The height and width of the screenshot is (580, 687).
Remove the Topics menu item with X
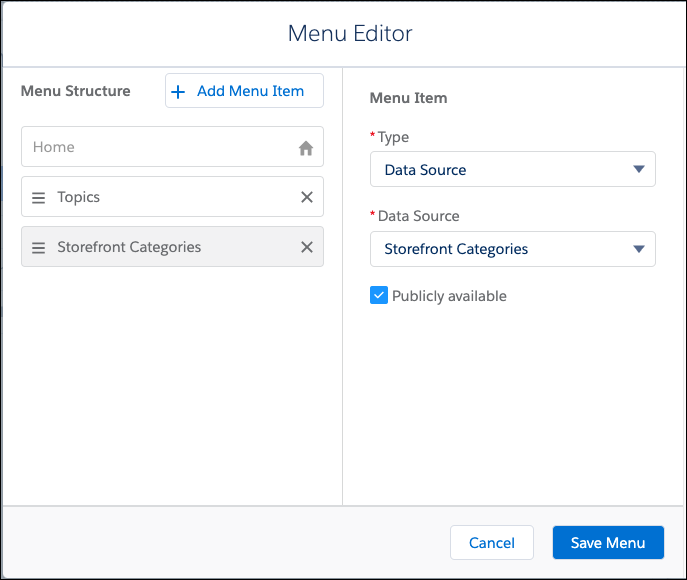pyautogui.click(x=307, y=197)
